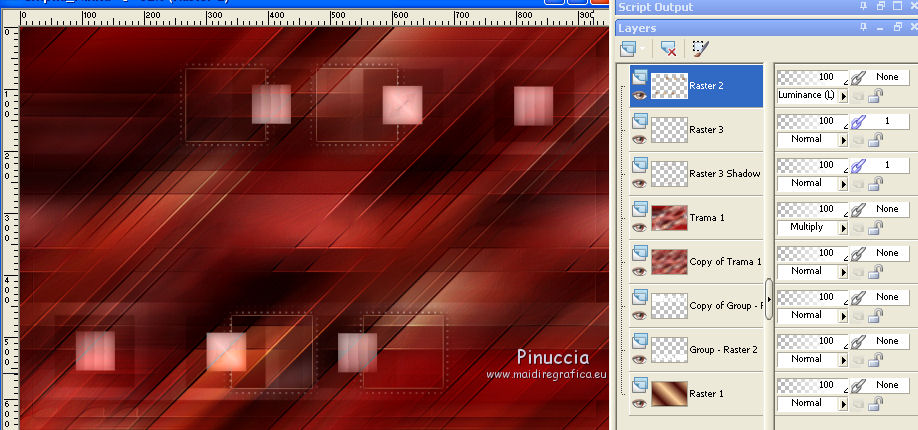
Task: Open the blend mode dropdown for Raster 3
Action: click(843, 140)
